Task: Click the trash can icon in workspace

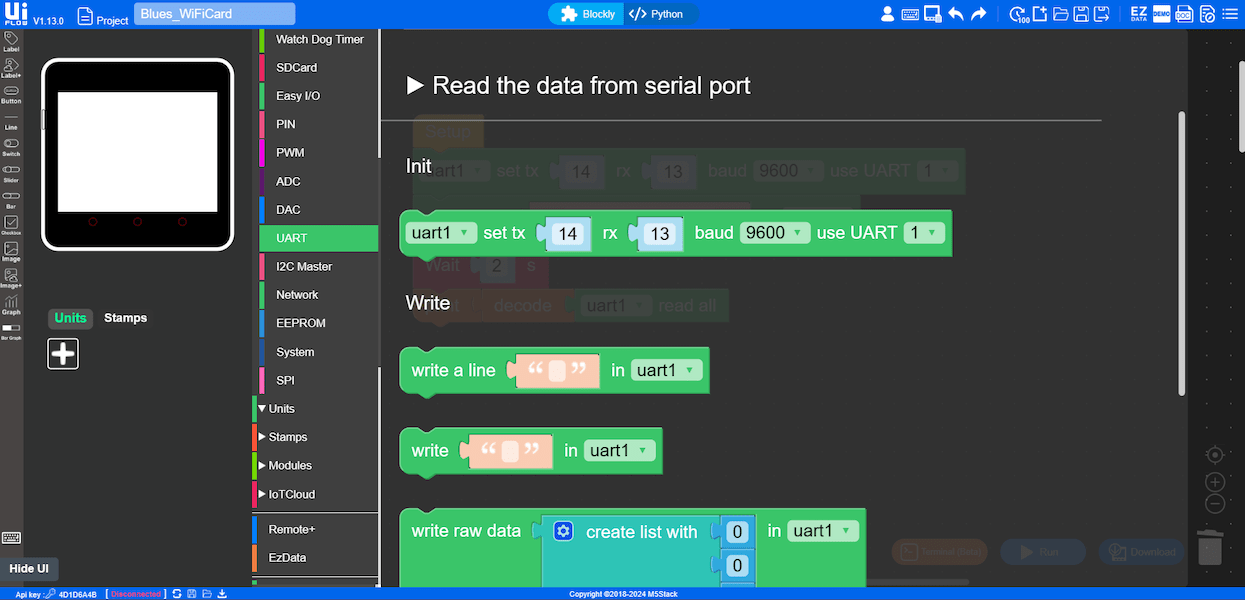Action: pyautogui.click(x=1210, y=548)
